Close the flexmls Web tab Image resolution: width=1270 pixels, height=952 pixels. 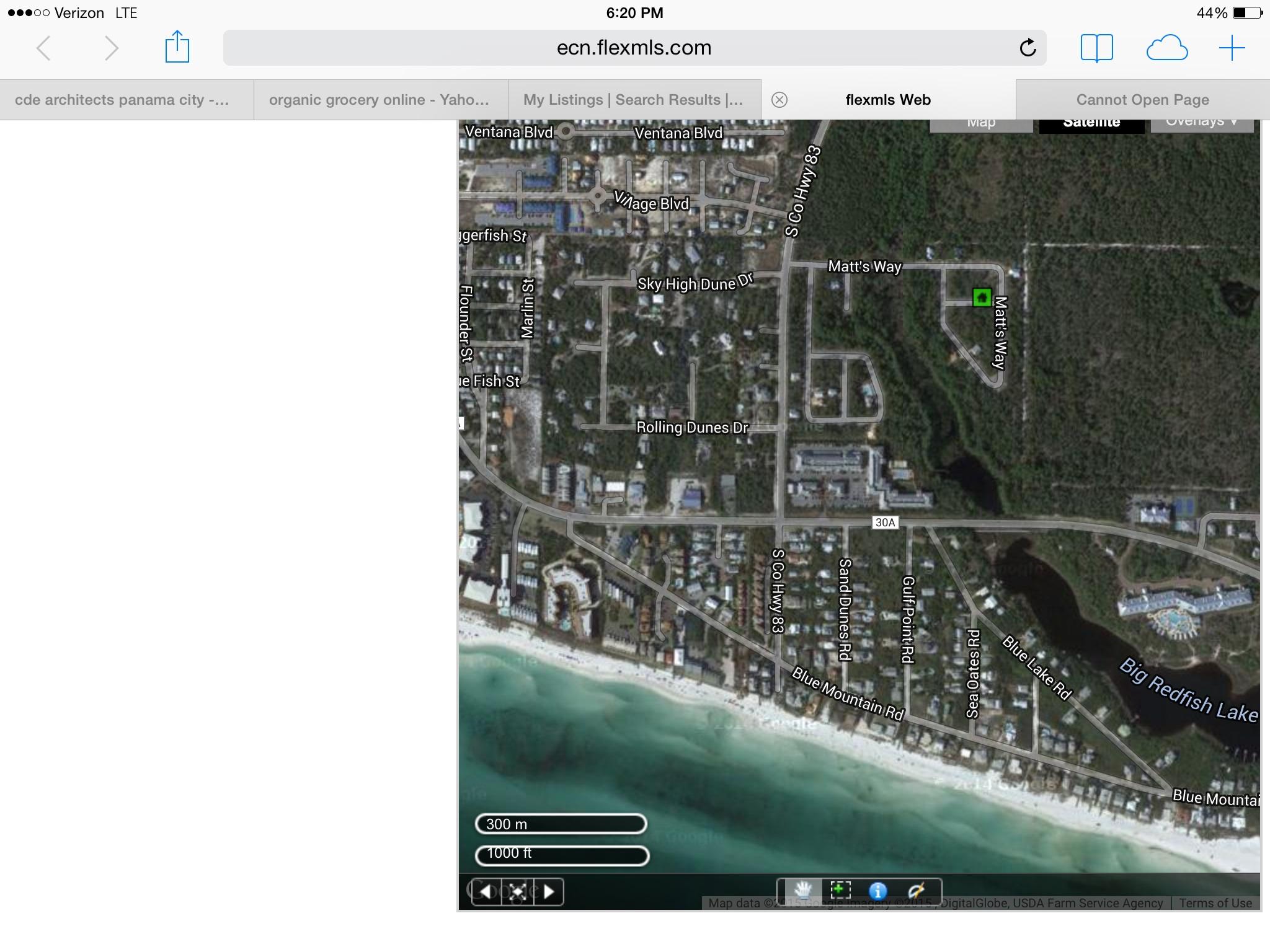(x=779, y=100)
